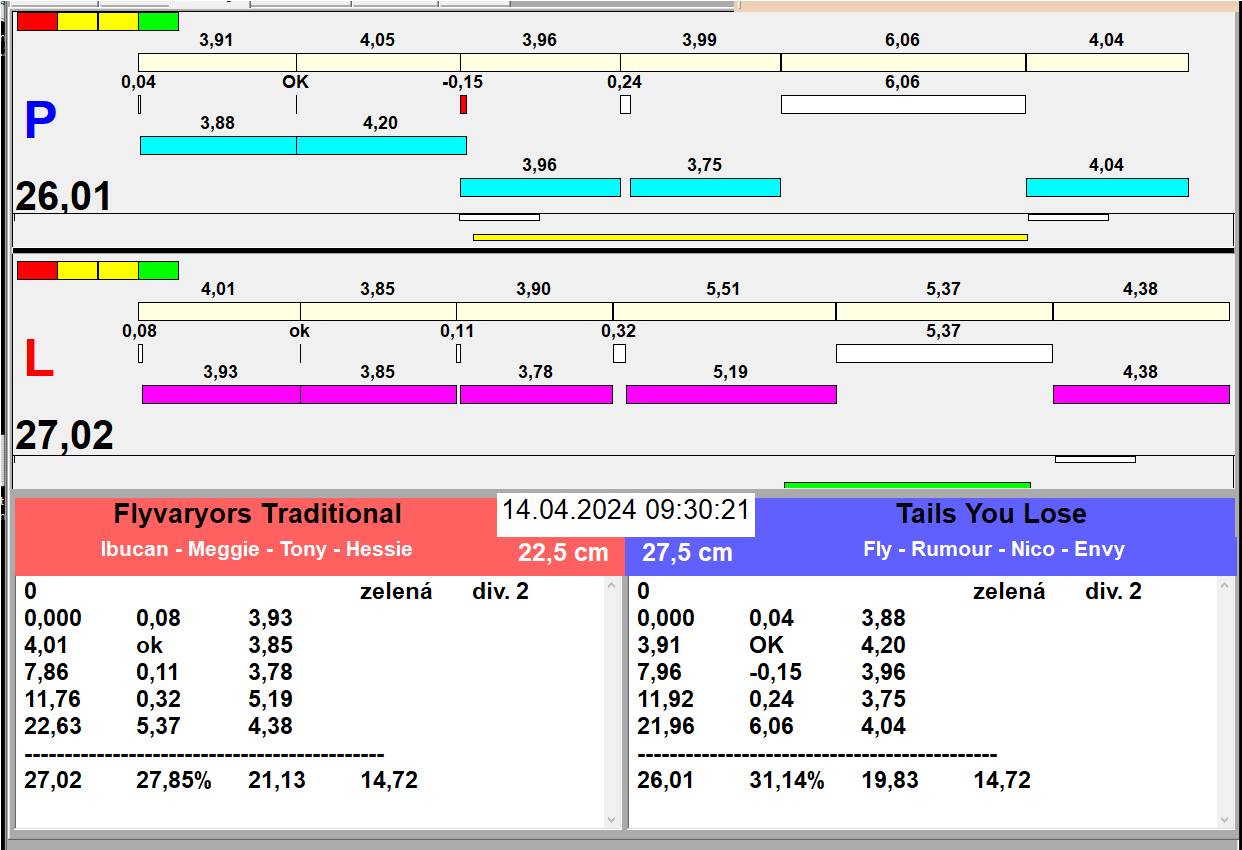Click 7,96 in the Tails You Lose table
Viewport: 1242px width, 850px height.
click(x=660, y=672)
